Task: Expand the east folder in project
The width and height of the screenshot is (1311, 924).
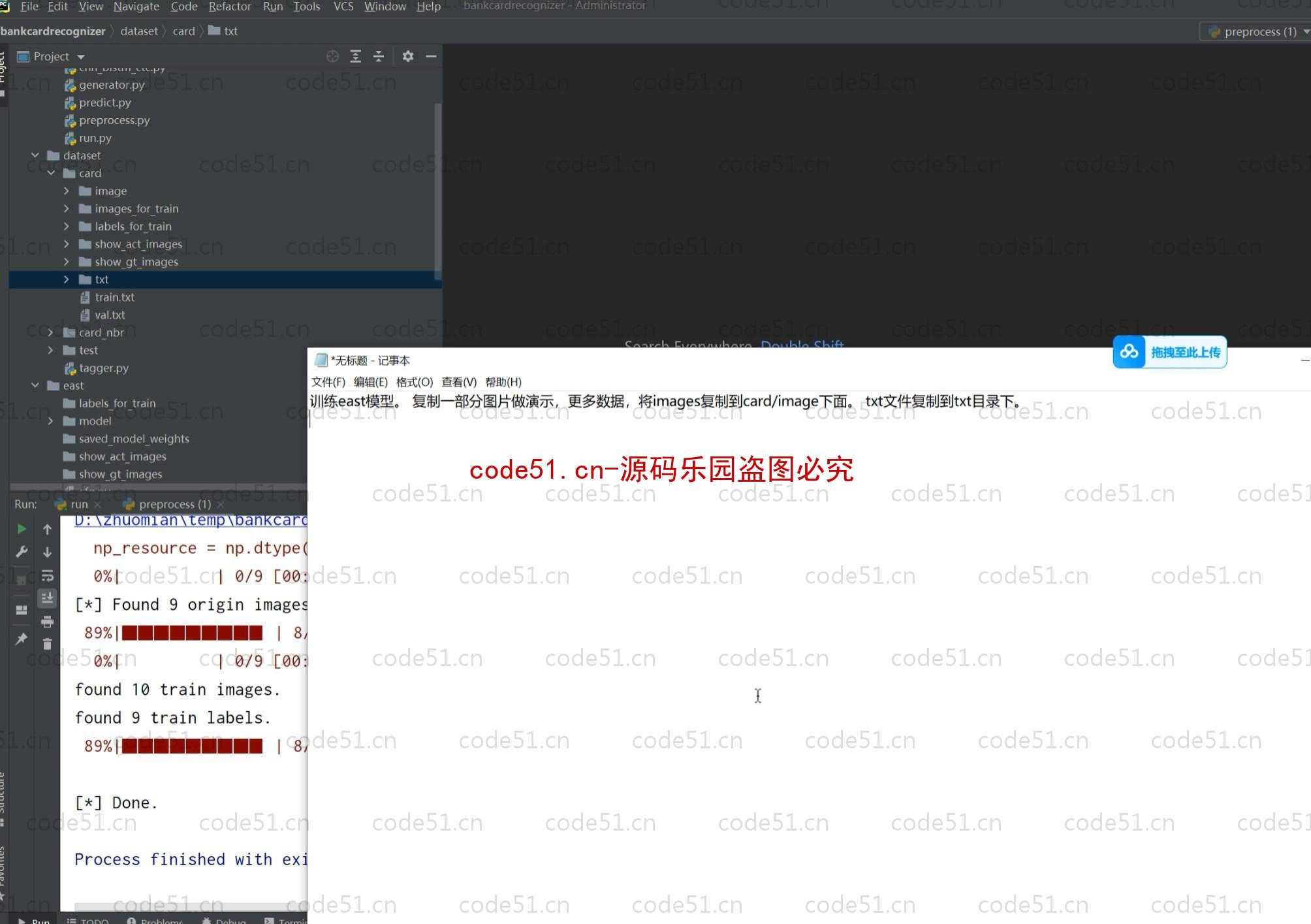Action: pos(35,385)
